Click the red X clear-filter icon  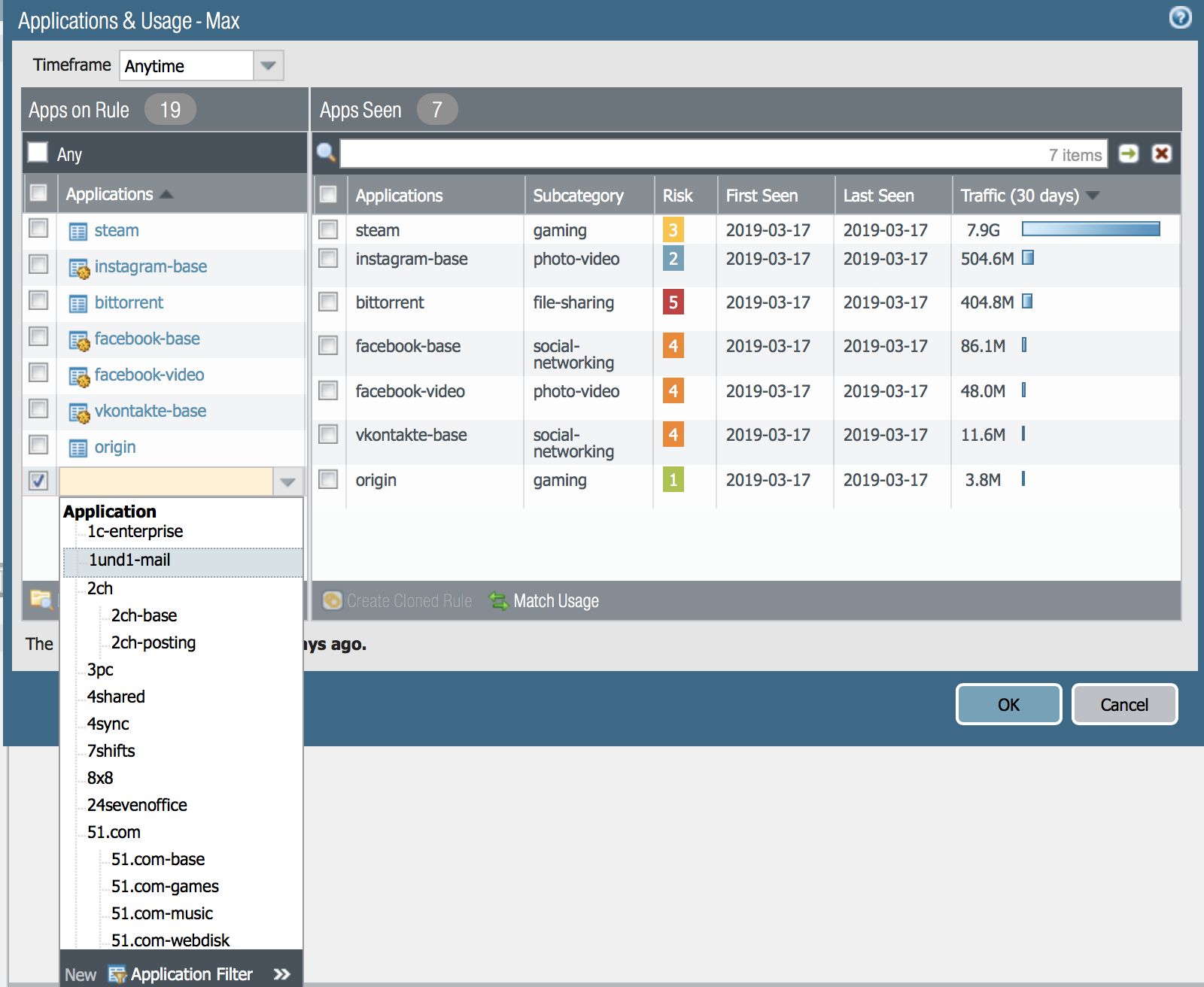point(1162,153)
